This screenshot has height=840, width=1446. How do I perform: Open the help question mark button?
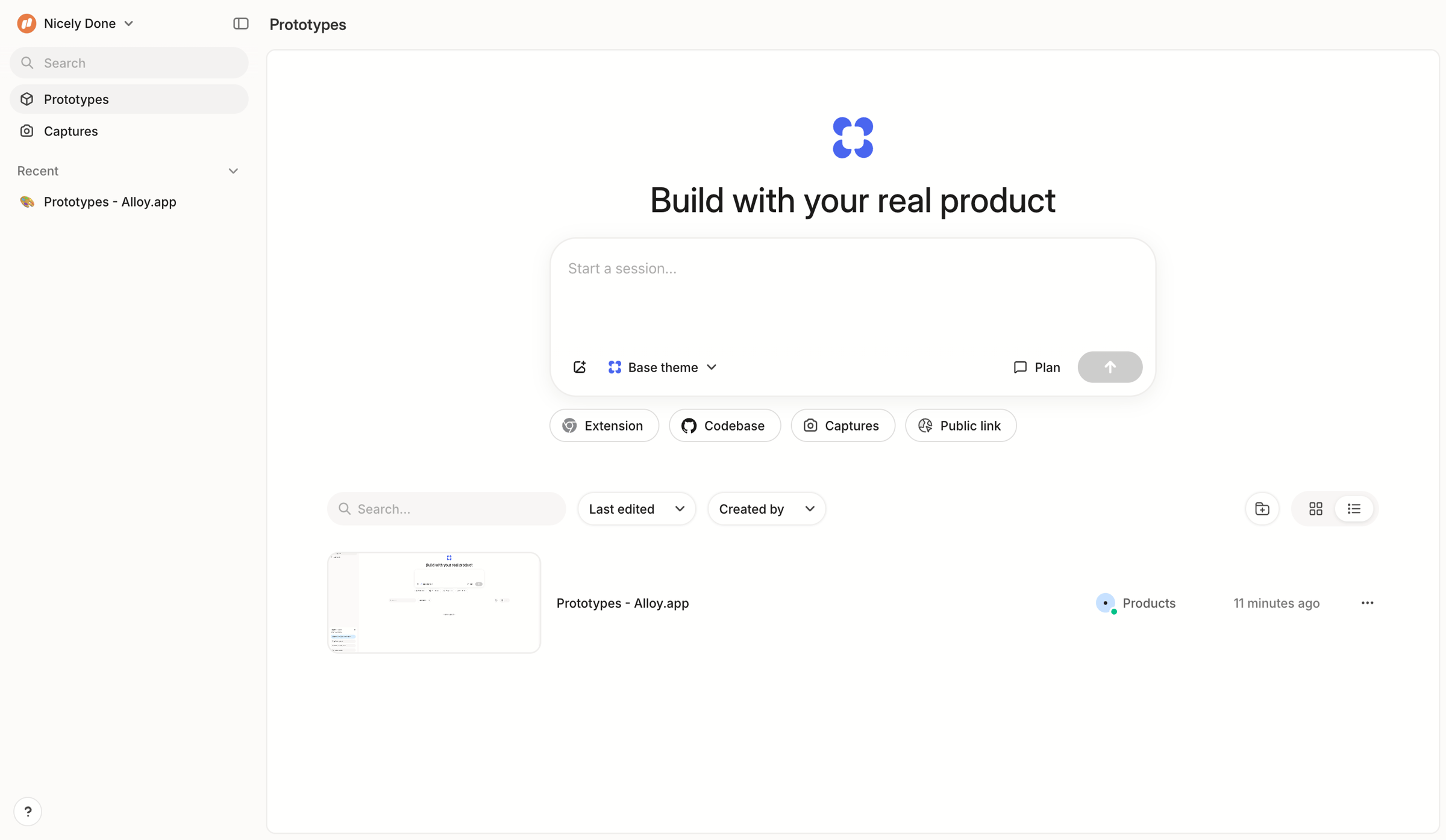click(28, 811)
